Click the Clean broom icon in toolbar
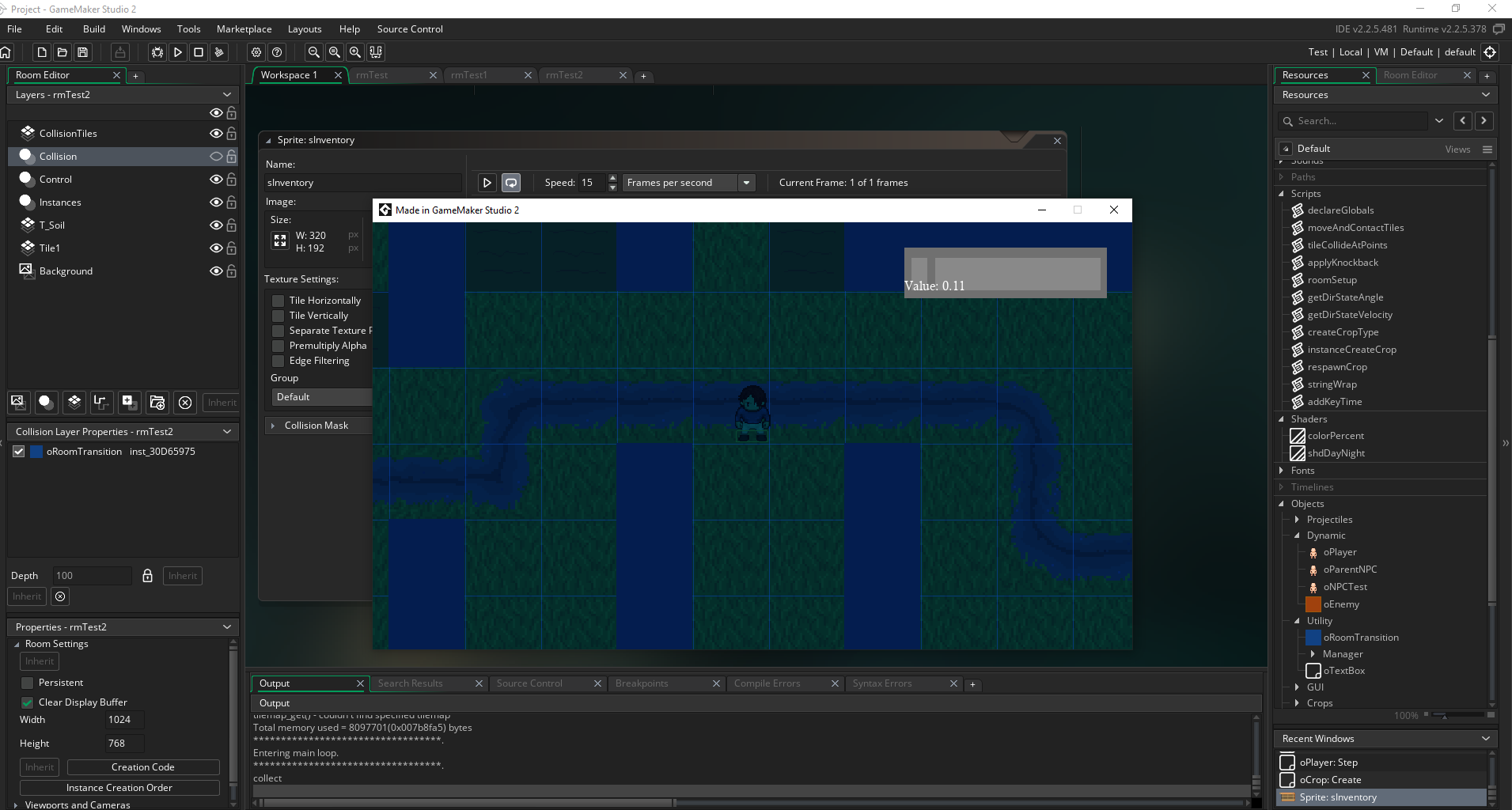The width and height of the screenshot is (1512, 810). 219,52
